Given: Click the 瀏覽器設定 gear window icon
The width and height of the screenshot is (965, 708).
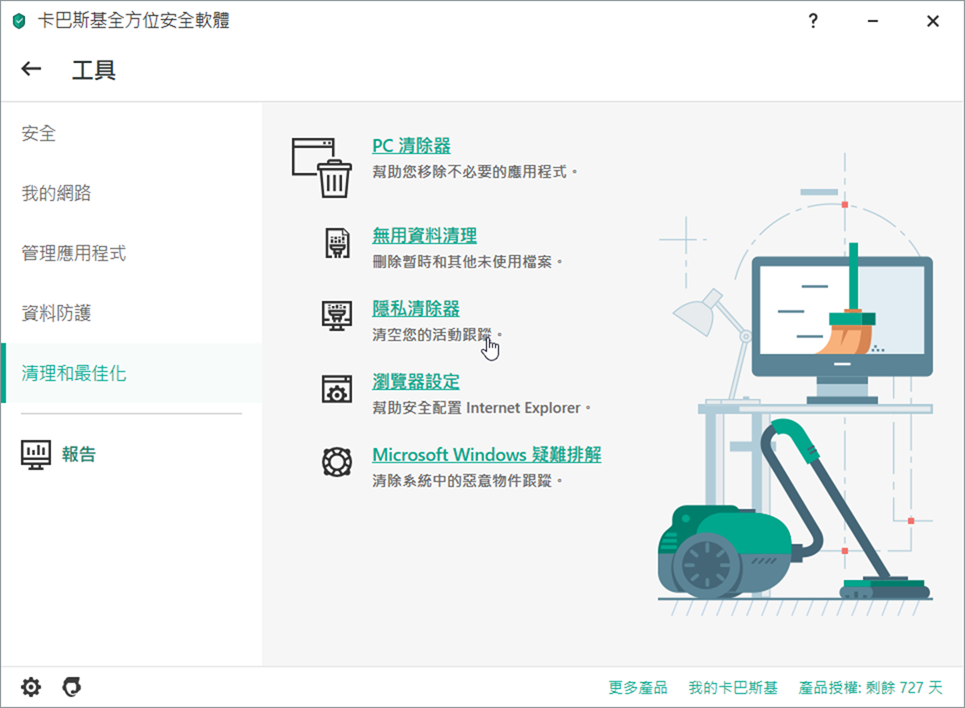Looking at the screenshot, I should tap(336, 389).
